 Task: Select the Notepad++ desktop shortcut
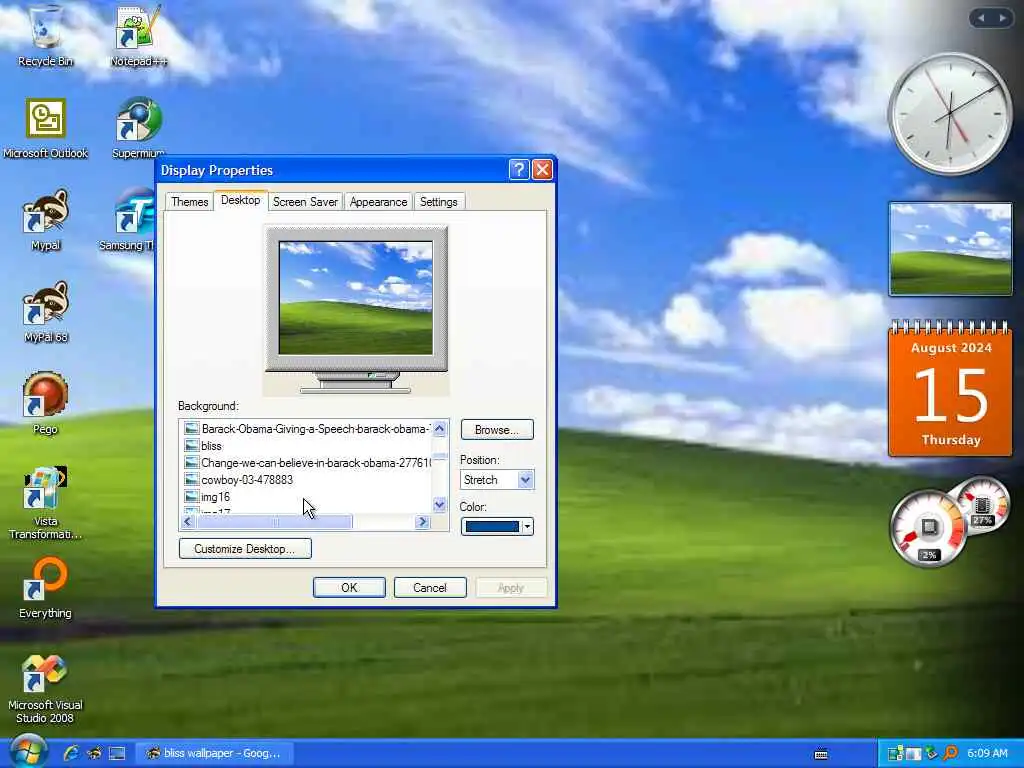138,36
